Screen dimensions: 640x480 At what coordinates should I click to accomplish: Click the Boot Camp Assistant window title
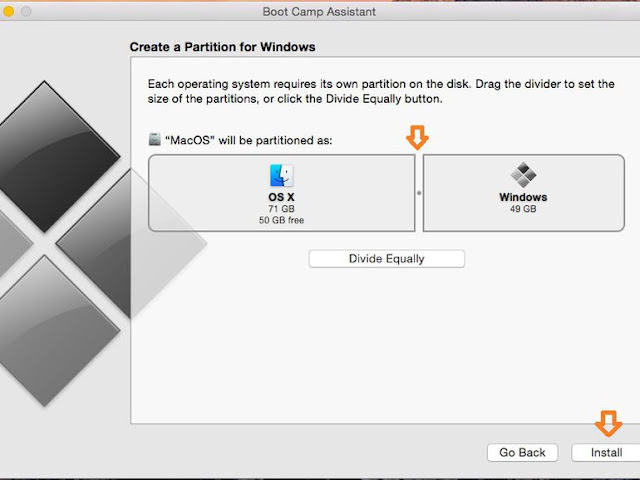click(x=319, y=12)
